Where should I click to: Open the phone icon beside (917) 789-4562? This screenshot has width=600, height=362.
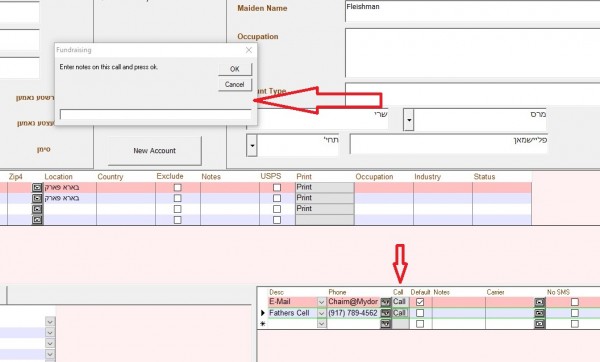click(386, 313)
